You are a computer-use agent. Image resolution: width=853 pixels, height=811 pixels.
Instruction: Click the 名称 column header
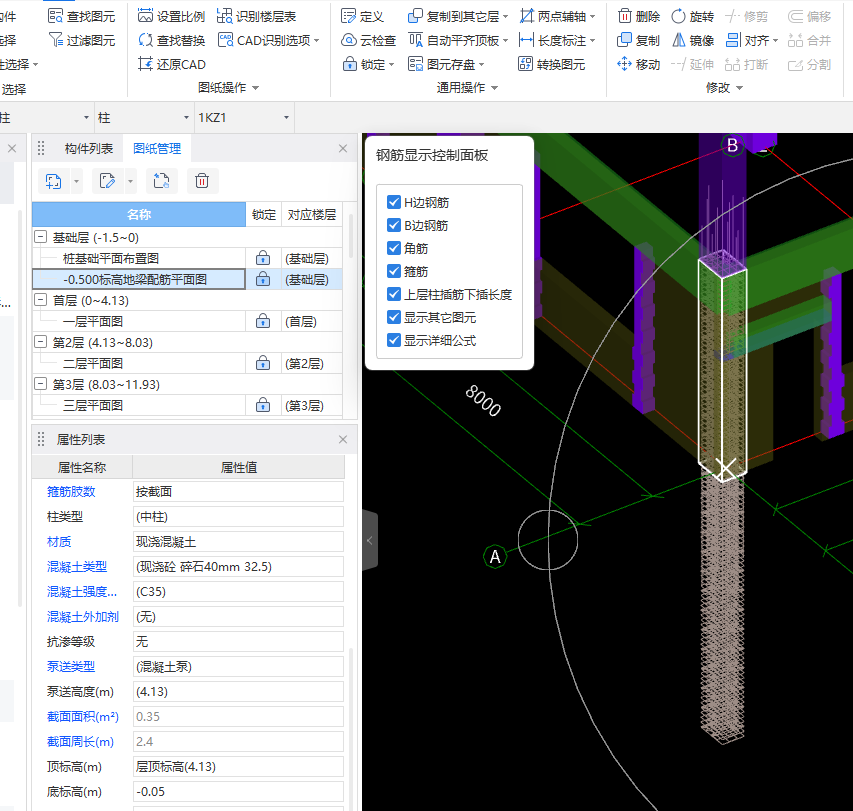139,214
